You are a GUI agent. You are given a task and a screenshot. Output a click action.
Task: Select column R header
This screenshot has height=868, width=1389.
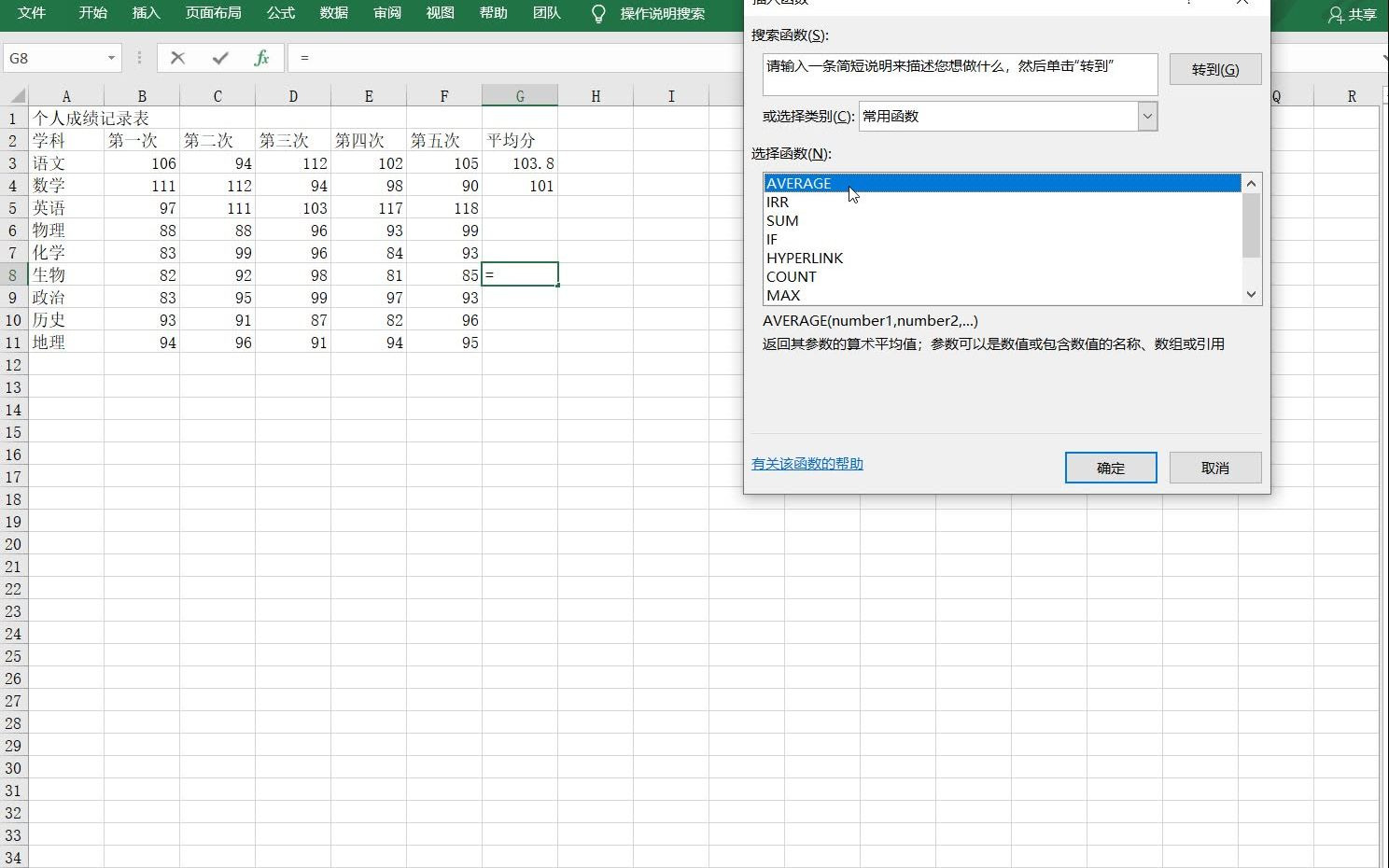1352,96
